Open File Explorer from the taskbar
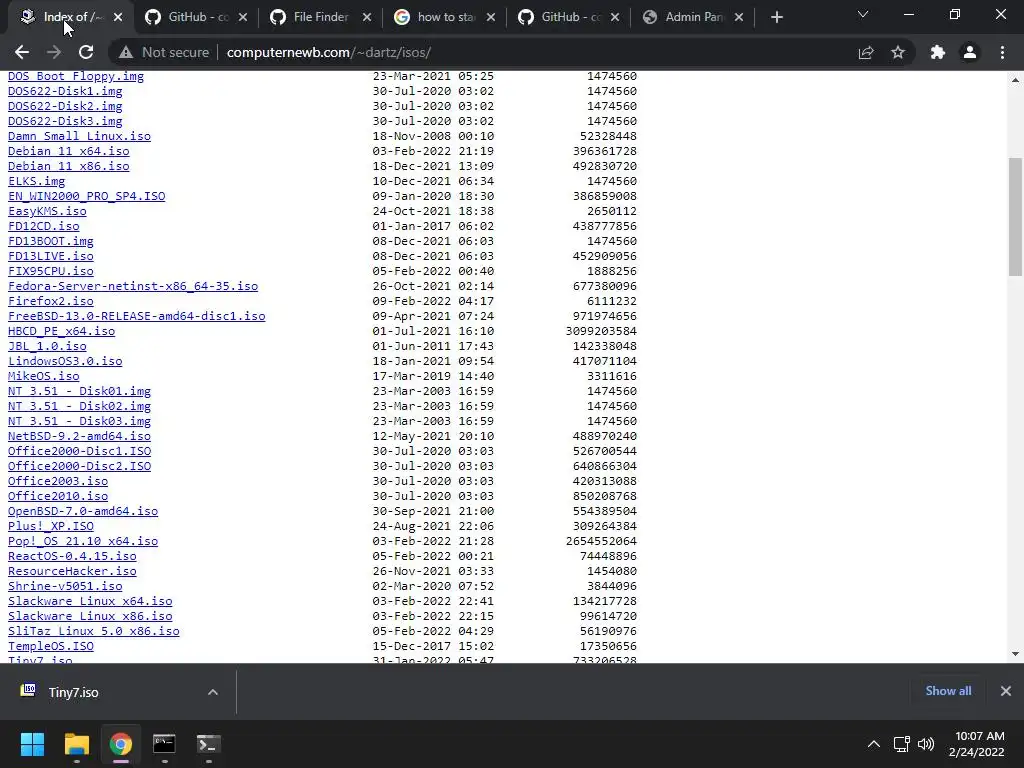The image size is (1024, 768). [x=76, y=744]
